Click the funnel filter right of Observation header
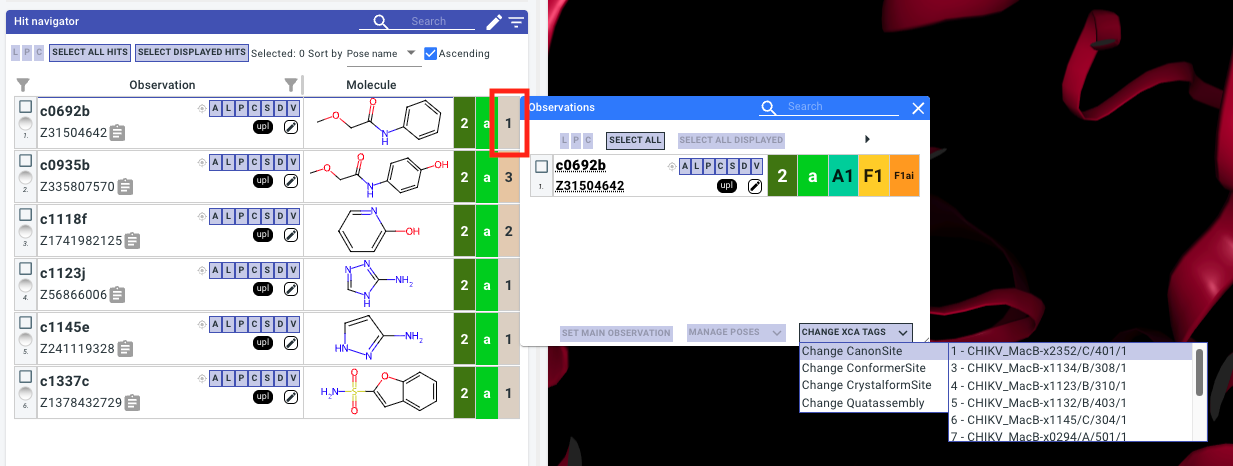The image size is (1233, 466). coord(291,85)
